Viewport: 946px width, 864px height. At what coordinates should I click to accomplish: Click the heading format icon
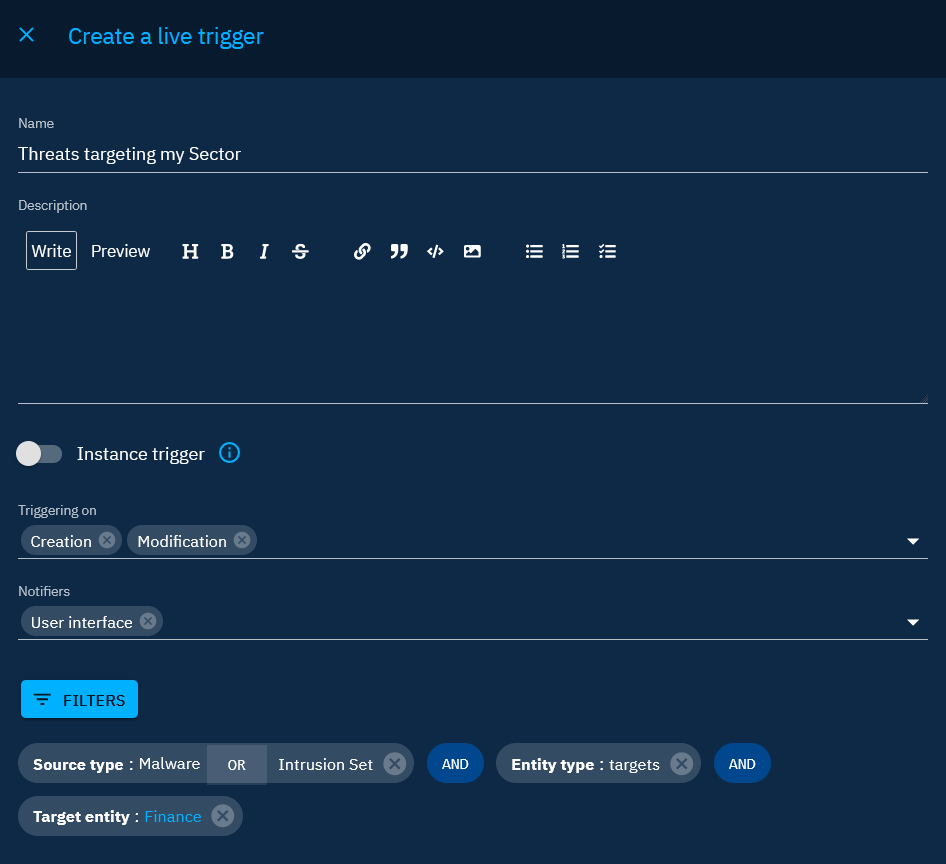[x=190, y=252]
